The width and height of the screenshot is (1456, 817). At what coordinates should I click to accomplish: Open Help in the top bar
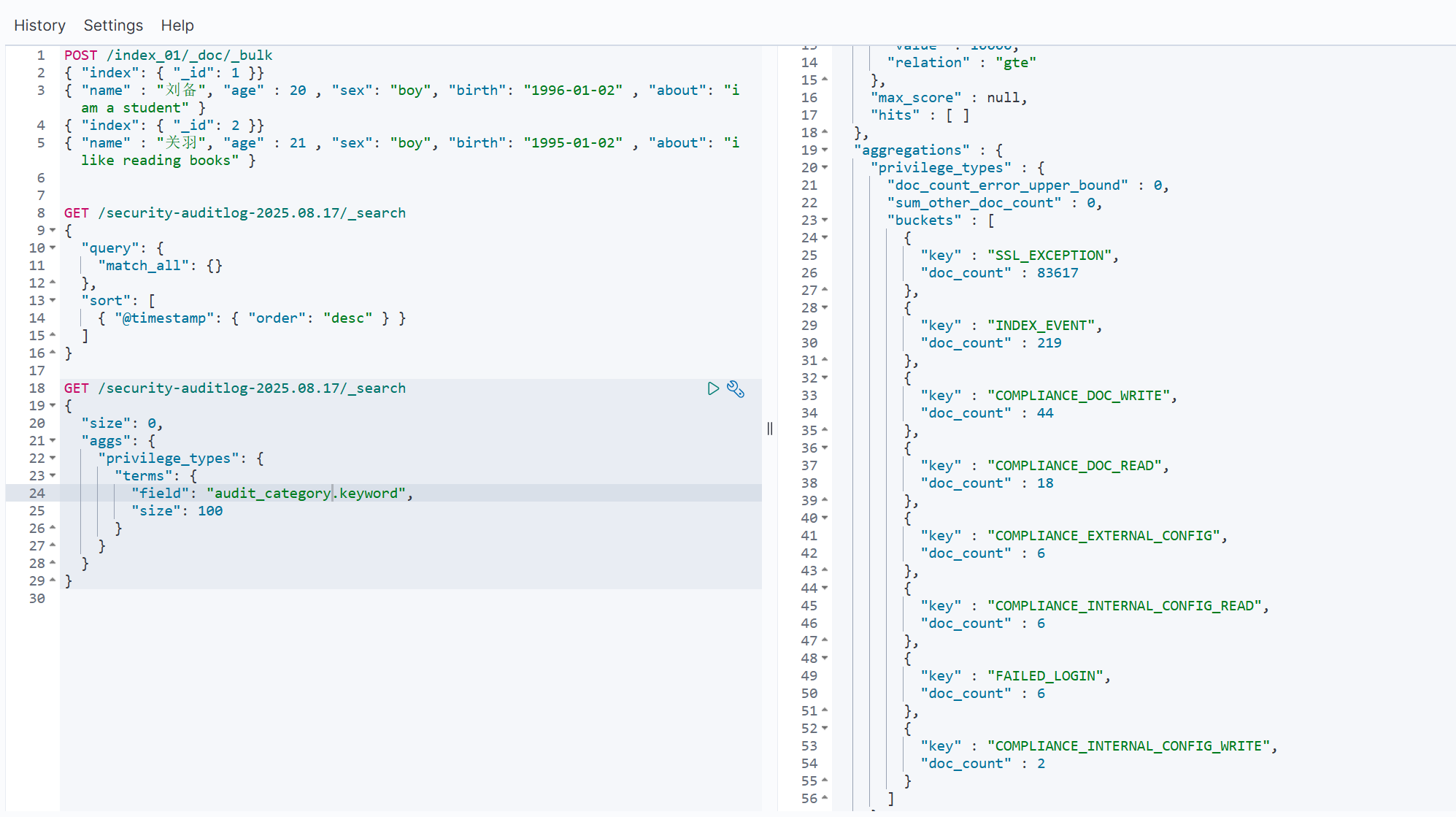click(x=177, y=26)
